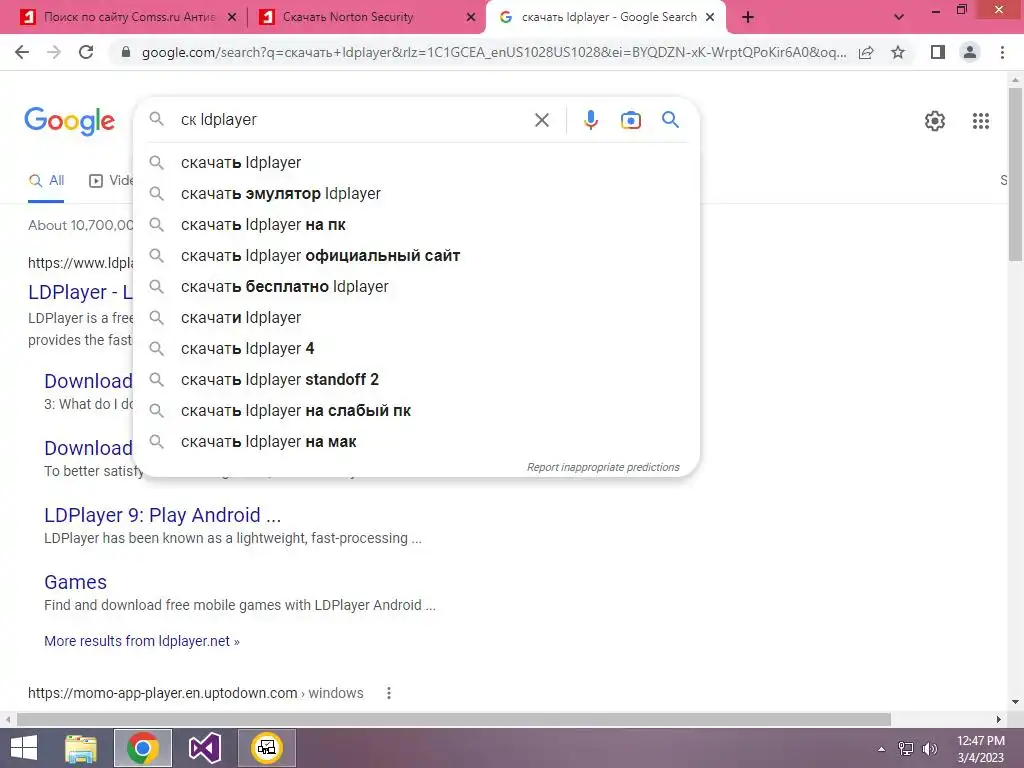Open Windows Start menu
Image resolution: width=1024 pixels, height=768 pixels.
point(24,748)
